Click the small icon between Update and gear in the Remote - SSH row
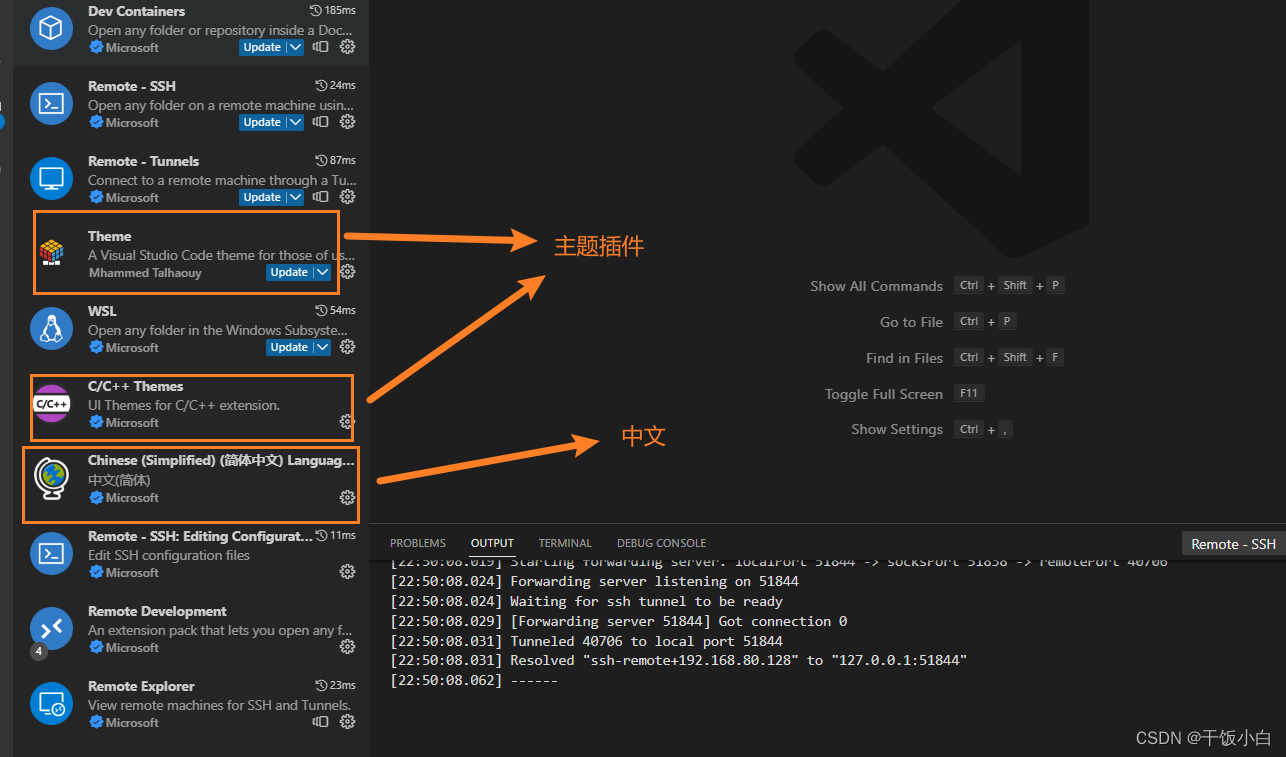Screen dimensions: 1286x757 coord(320,122)
